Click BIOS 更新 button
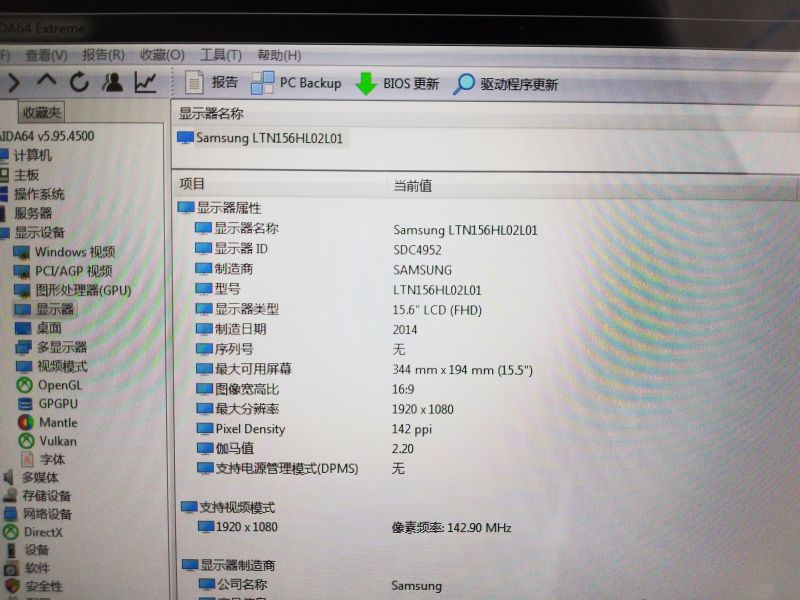The height and width of the screenshot is (600, 800). click(x=397, y=84)
